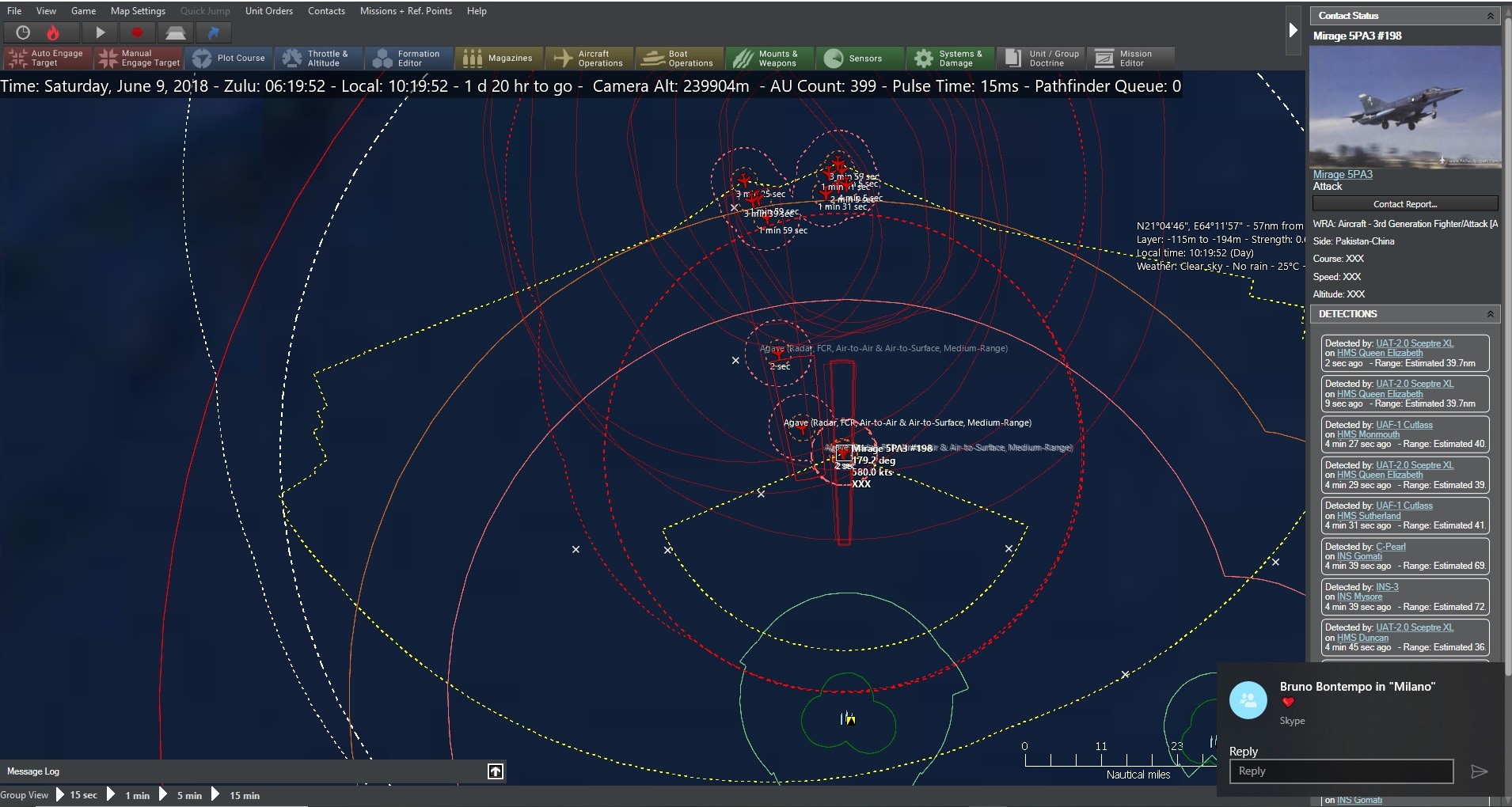The height and width of the screenshot is (807, 1512).
Task: Select the 5 min group view interval
Action: [x=188, y=795]
